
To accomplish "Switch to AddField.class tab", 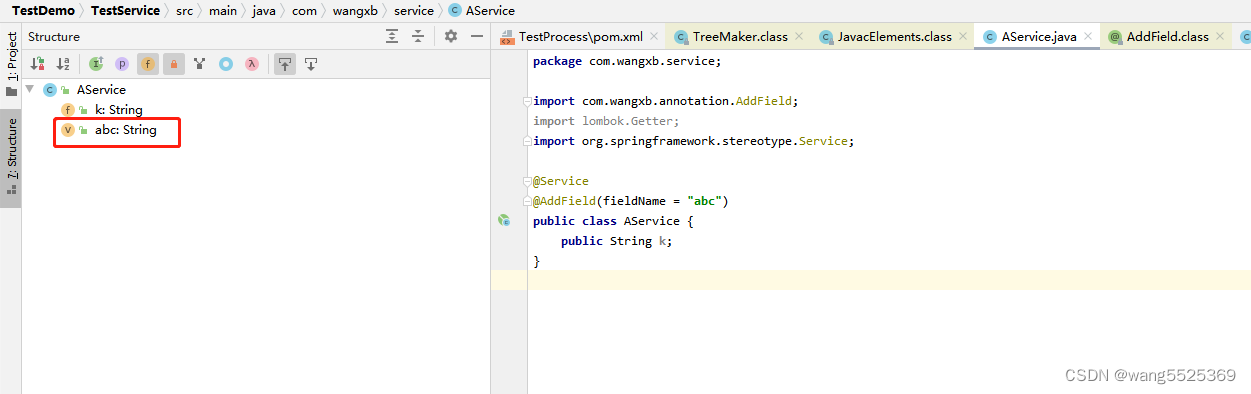I will (x=1167, y=37).
